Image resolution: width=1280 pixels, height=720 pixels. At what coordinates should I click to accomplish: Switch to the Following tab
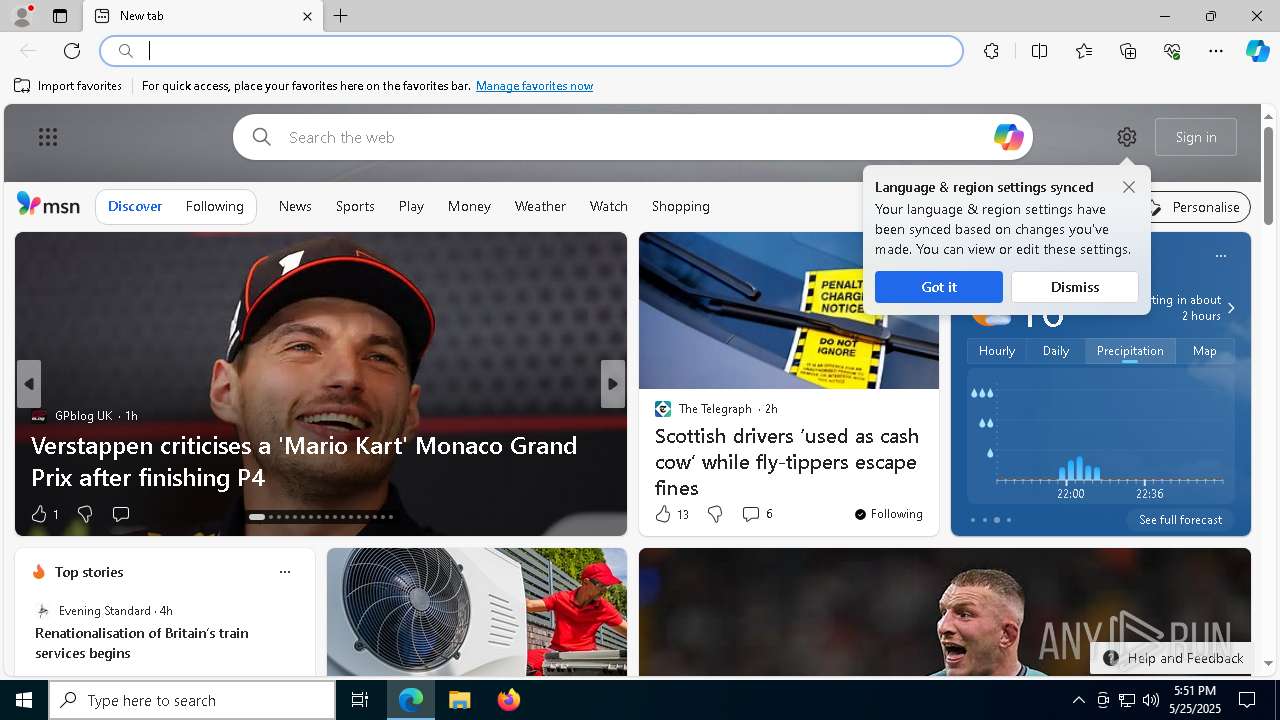[214, 206]
